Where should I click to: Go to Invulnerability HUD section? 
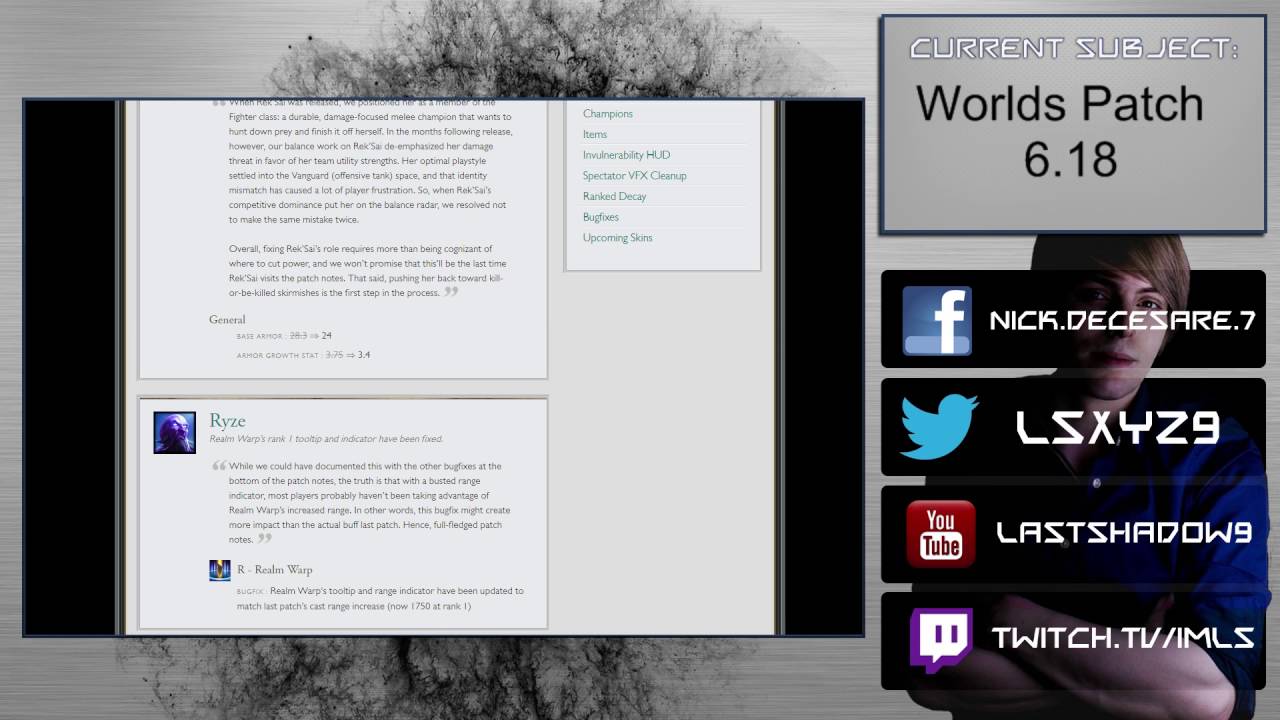[x=627, y=155]
